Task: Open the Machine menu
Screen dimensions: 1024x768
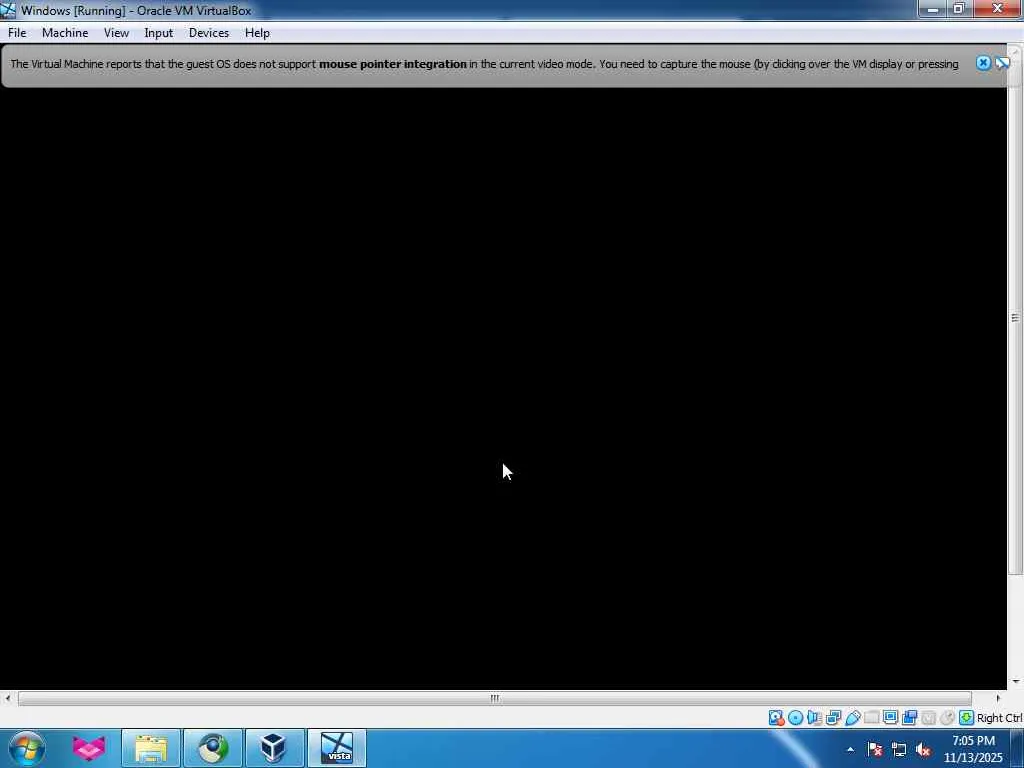Action: pos(65,33)
